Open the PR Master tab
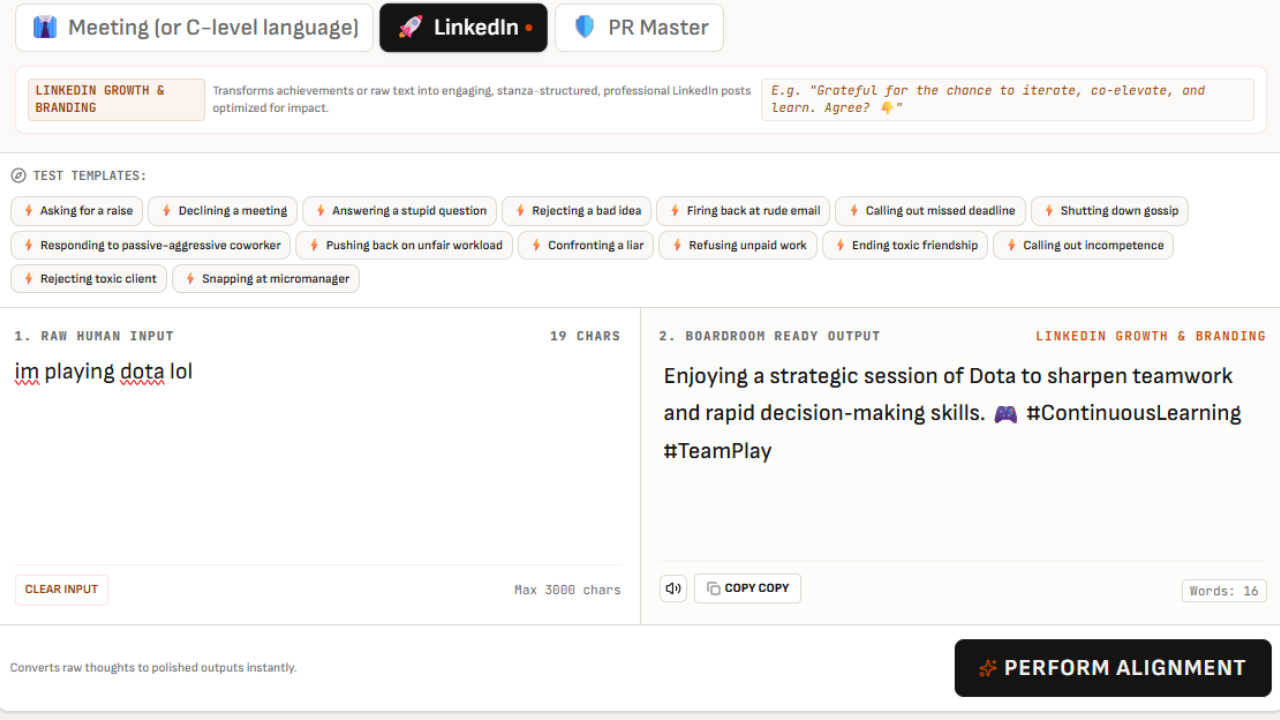The height and width of the screenshot is (720, 1280). [639, 28]
